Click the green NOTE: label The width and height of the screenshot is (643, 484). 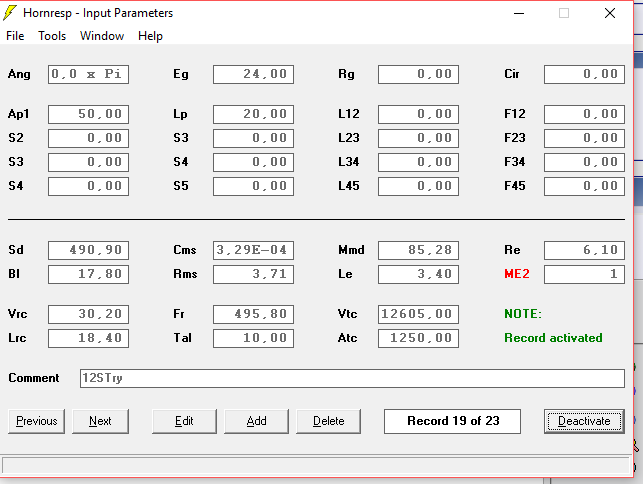tap(523, 314)
